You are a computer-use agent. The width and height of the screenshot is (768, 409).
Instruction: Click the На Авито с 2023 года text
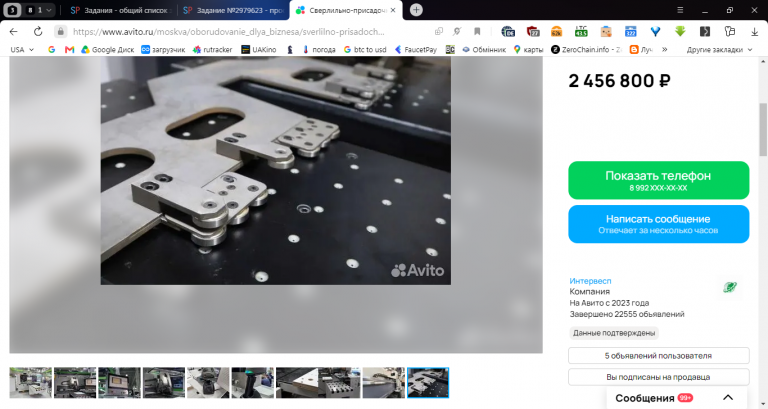609,303
